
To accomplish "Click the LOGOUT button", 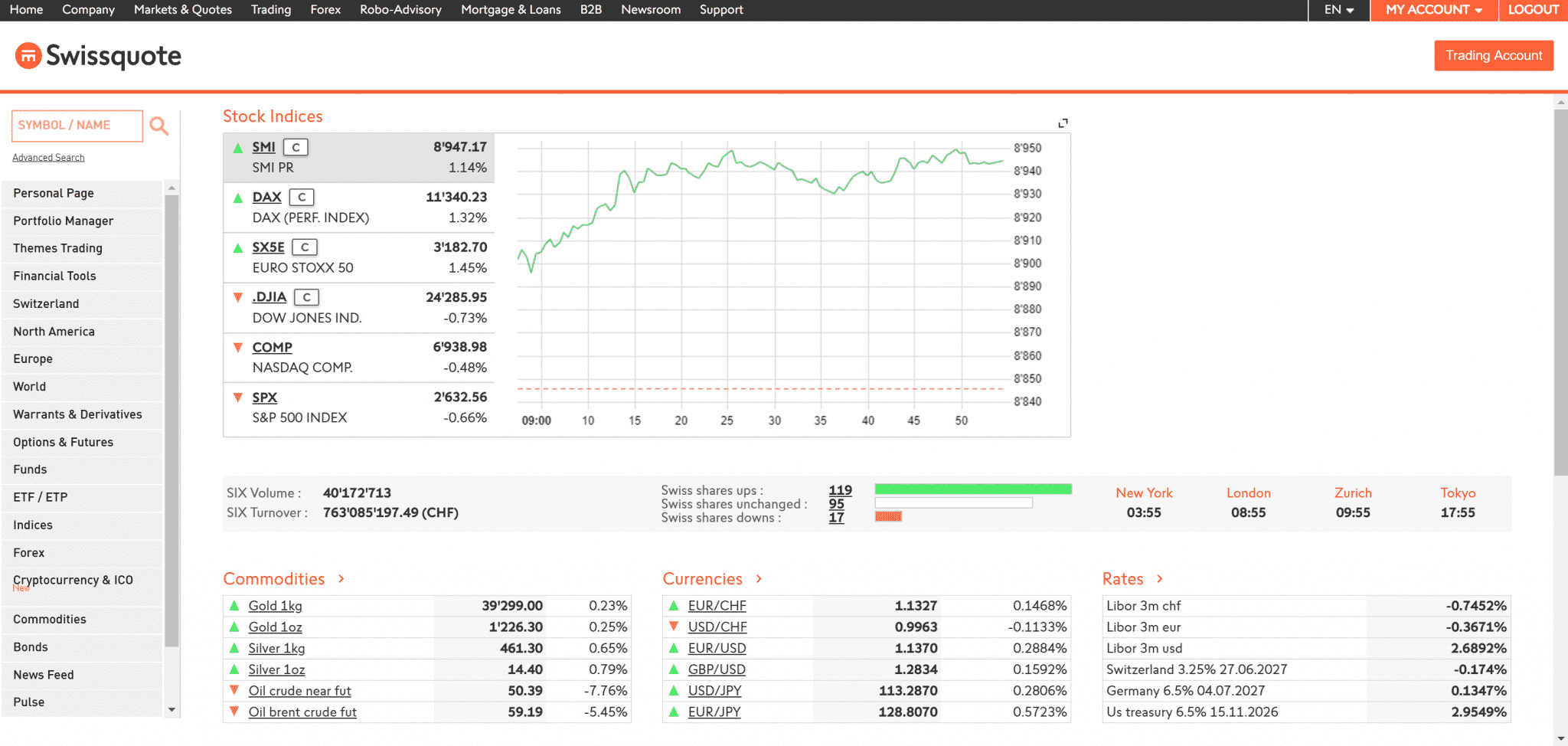I will [x=1534, y=10].
